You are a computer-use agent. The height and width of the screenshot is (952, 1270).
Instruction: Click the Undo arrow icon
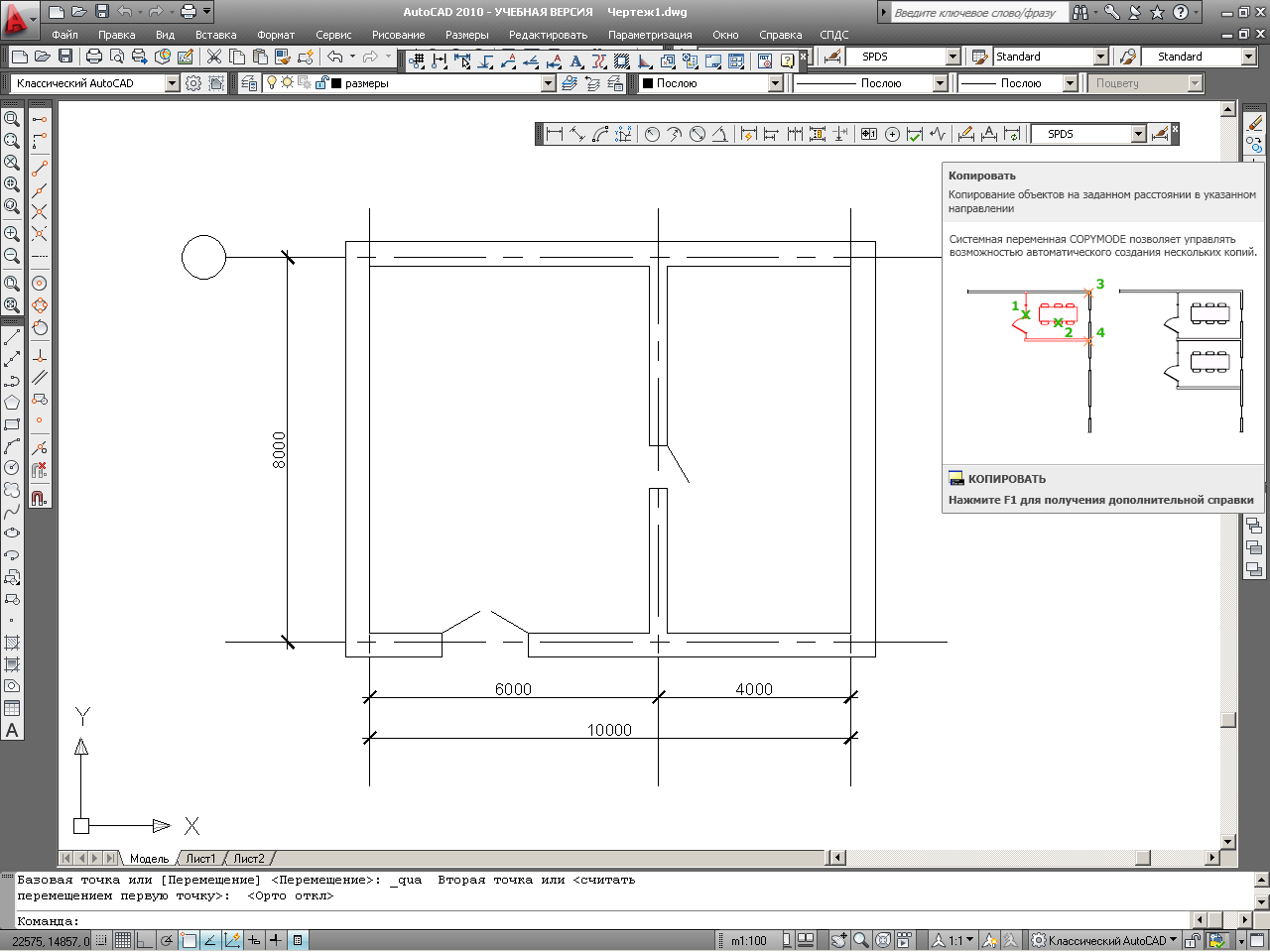[334, 57]
